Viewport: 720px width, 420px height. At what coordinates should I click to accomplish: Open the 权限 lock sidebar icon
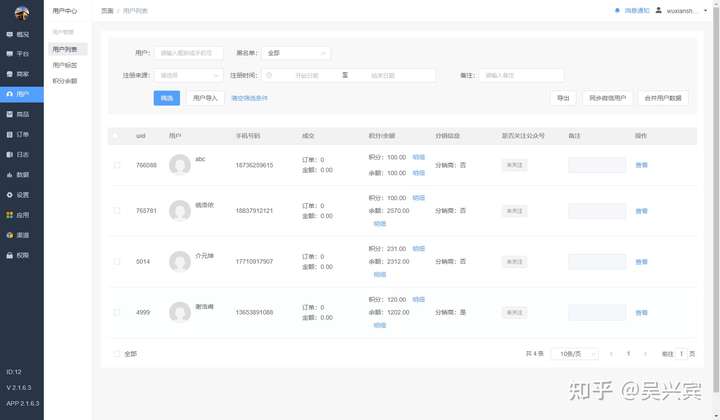[x=10, y=255]
